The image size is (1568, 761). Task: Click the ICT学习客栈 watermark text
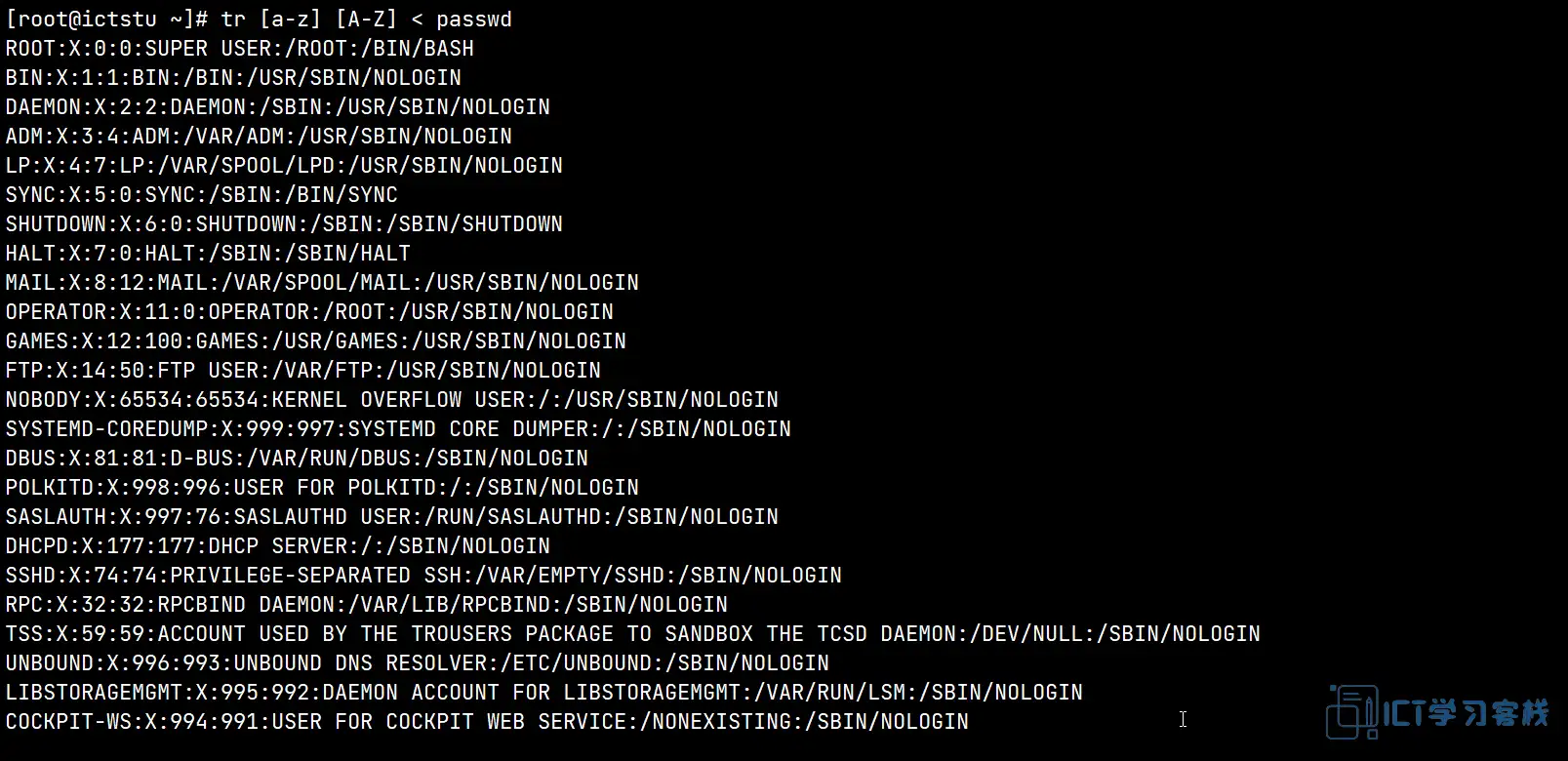[x=1466, y=713]
